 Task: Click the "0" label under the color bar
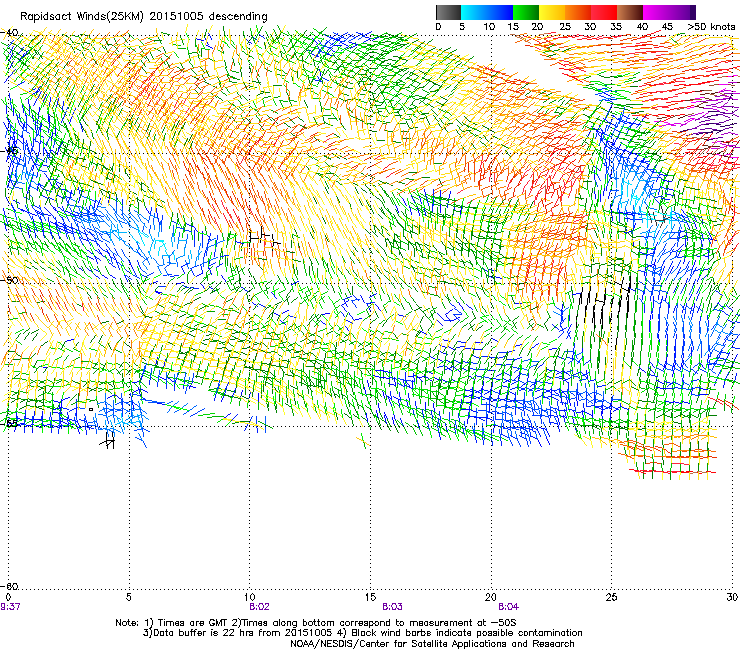point(438,27)
